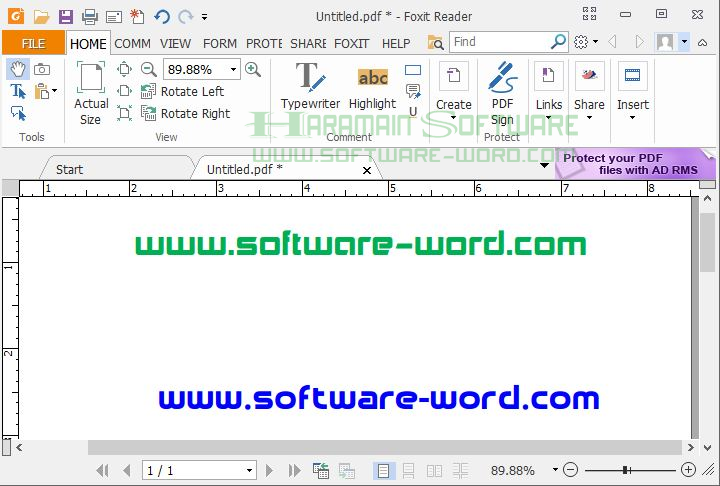Image resolution: width=720 pixels, height=486 pixels.
Task: Click the Redo arrow icon
Action: (x=186, y=17)
